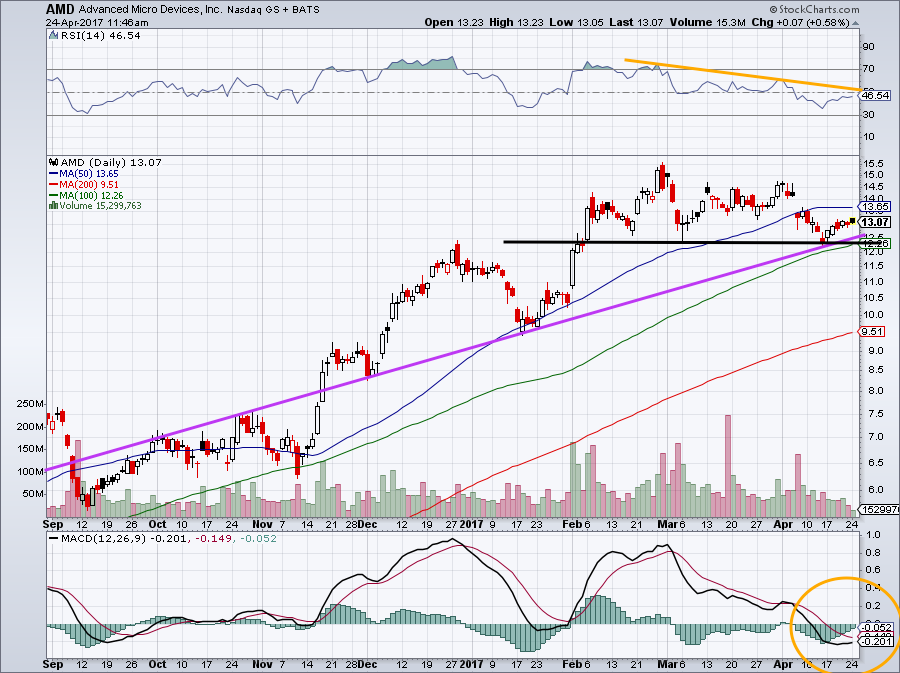Click the Last 13.07 value
This screenshot has width=900, height=673.
pyautogui.click(x=636, y=22)
